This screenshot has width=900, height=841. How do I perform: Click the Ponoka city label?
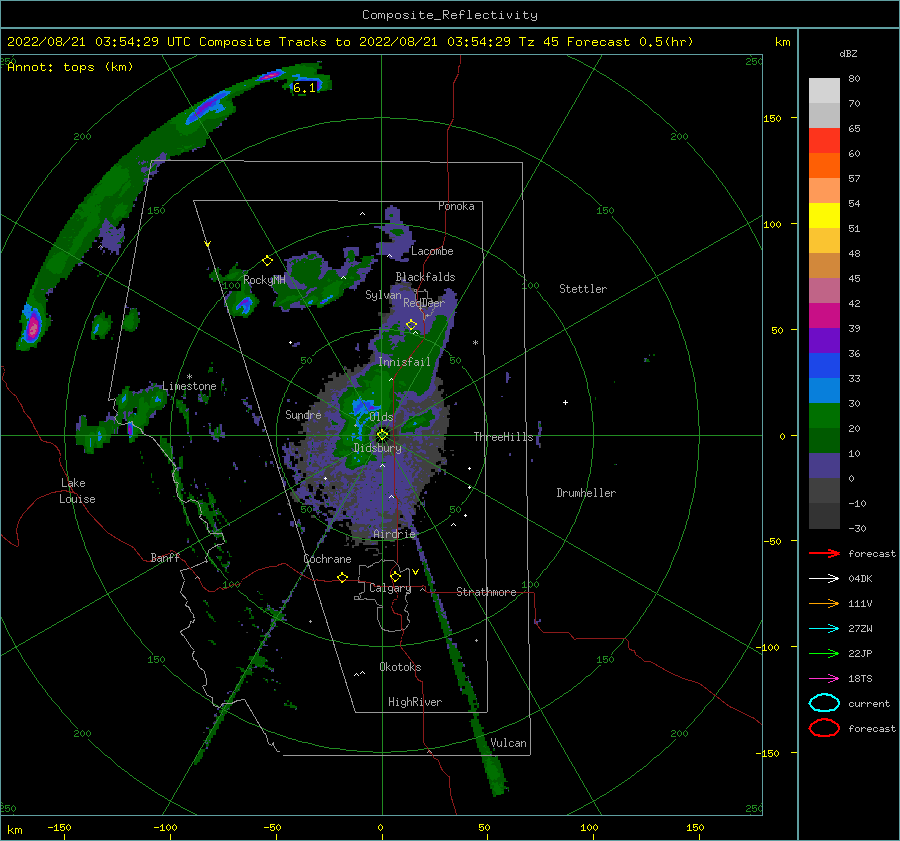(456, 206)
